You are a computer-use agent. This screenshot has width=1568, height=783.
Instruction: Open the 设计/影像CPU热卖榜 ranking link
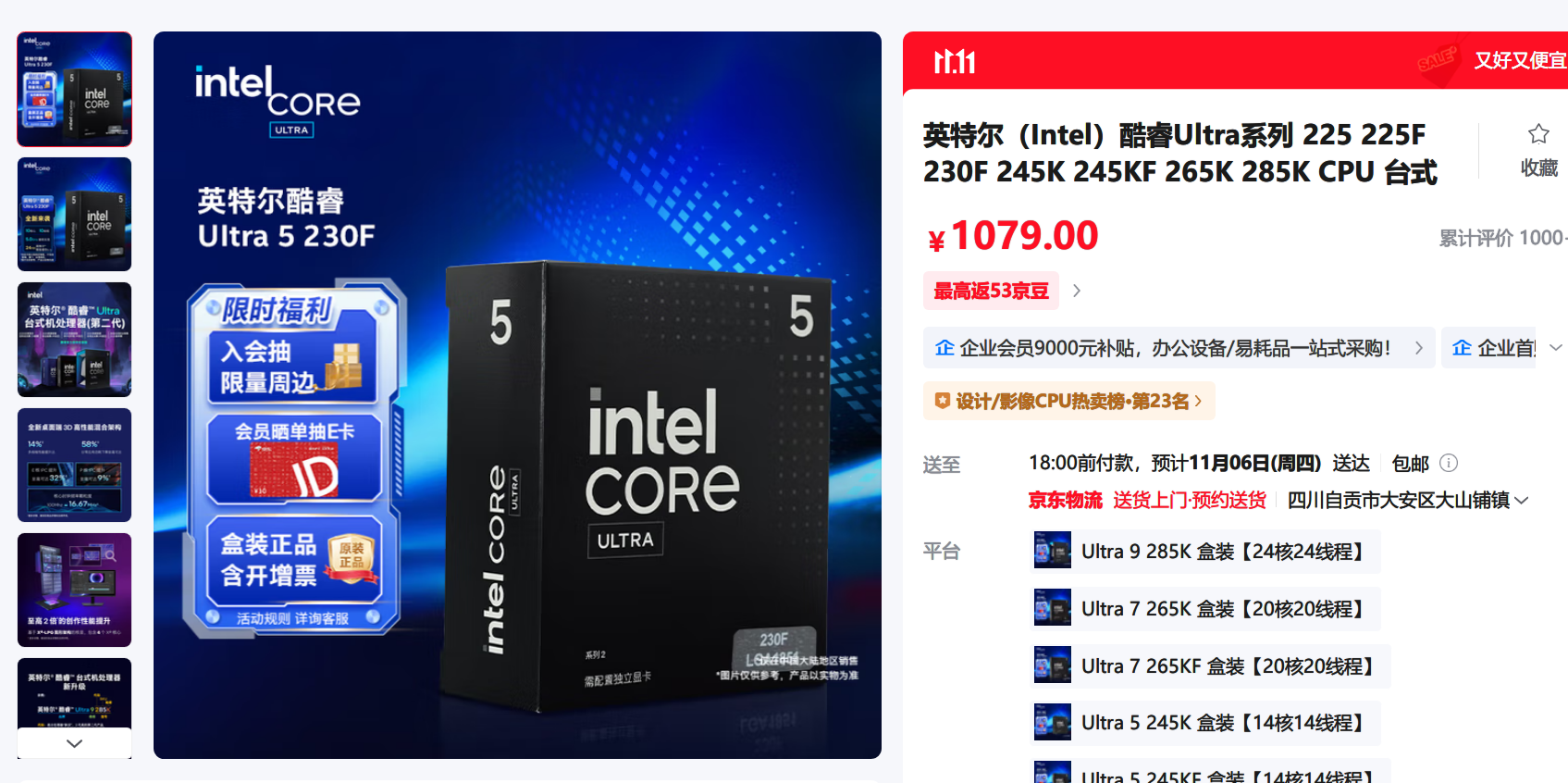tap(1069, 401)
